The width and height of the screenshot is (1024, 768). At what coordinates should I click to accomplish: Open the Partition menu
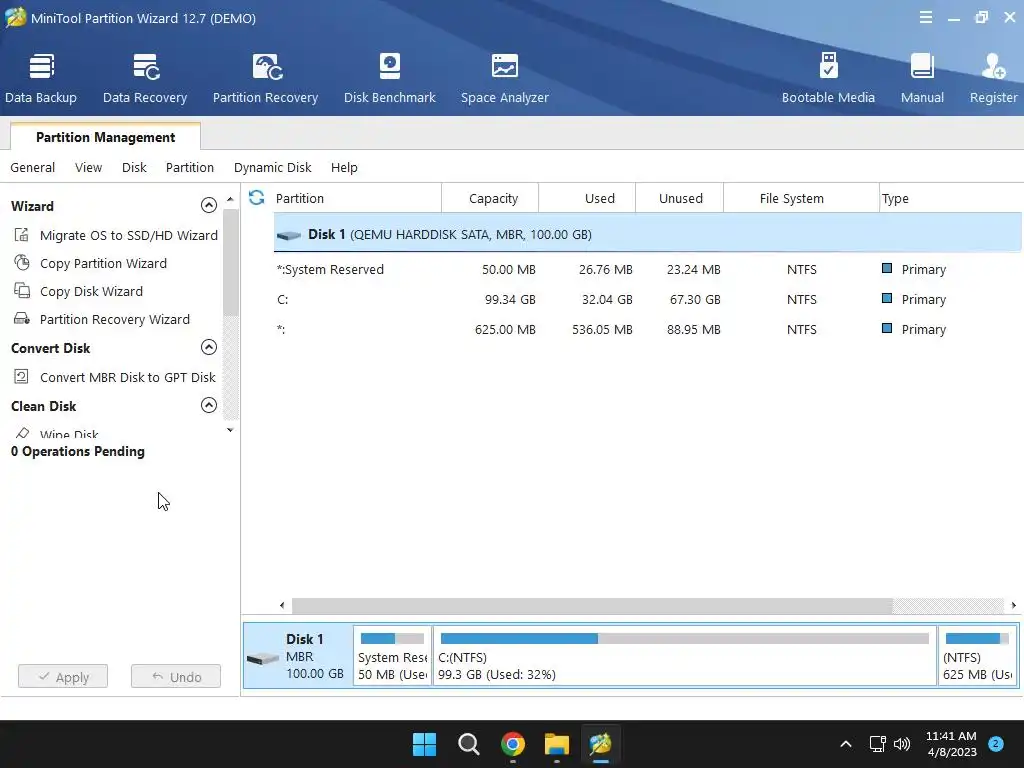click(x=189, y=167)
